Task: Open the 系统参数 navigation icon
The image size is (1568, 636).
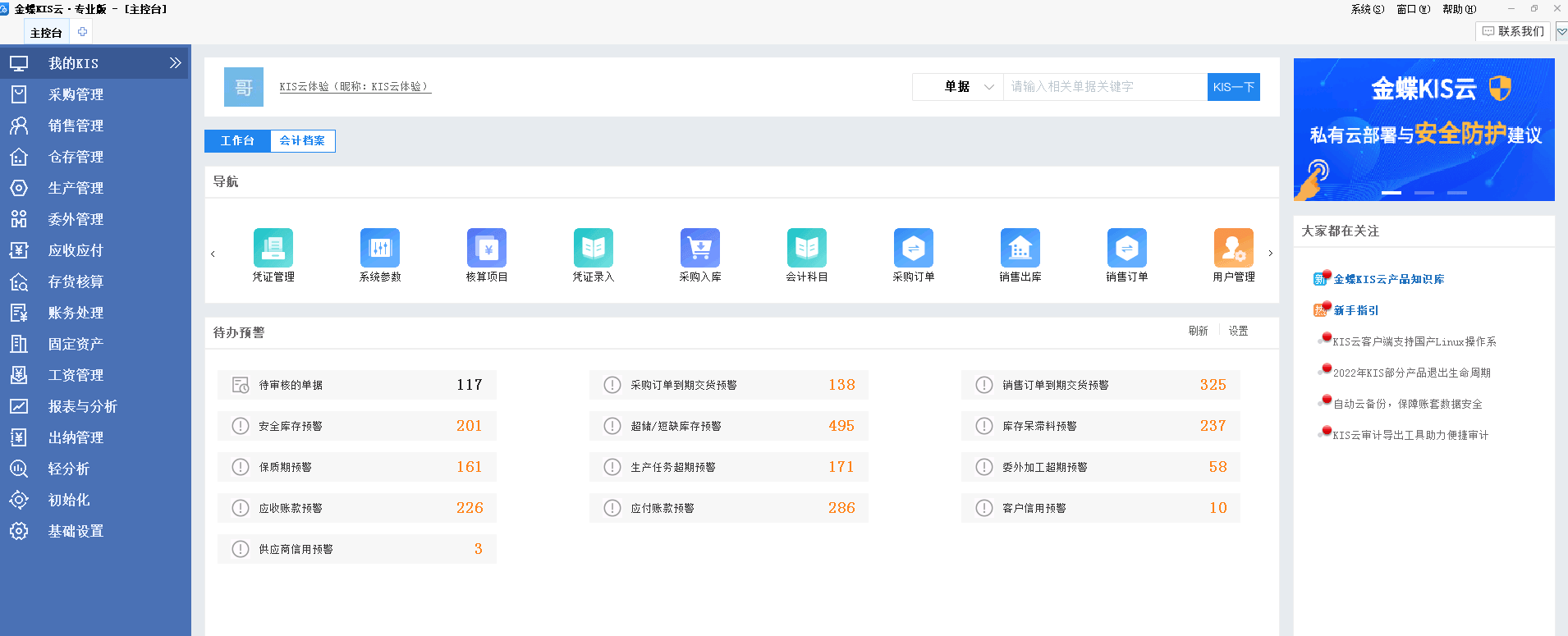Action: [380, 248]
